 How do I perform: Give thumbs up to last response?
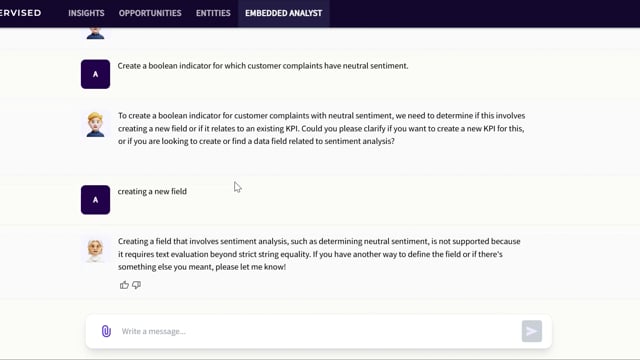124,285
